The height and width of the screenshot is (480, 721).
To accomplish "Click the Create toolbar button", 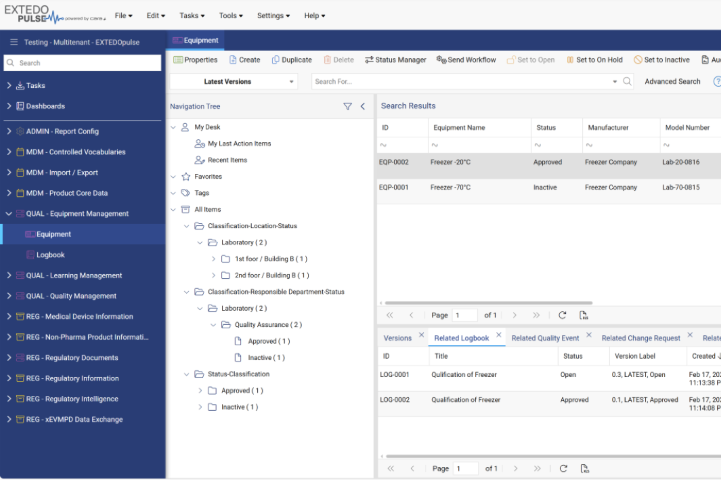I will (x=245, y=60).
